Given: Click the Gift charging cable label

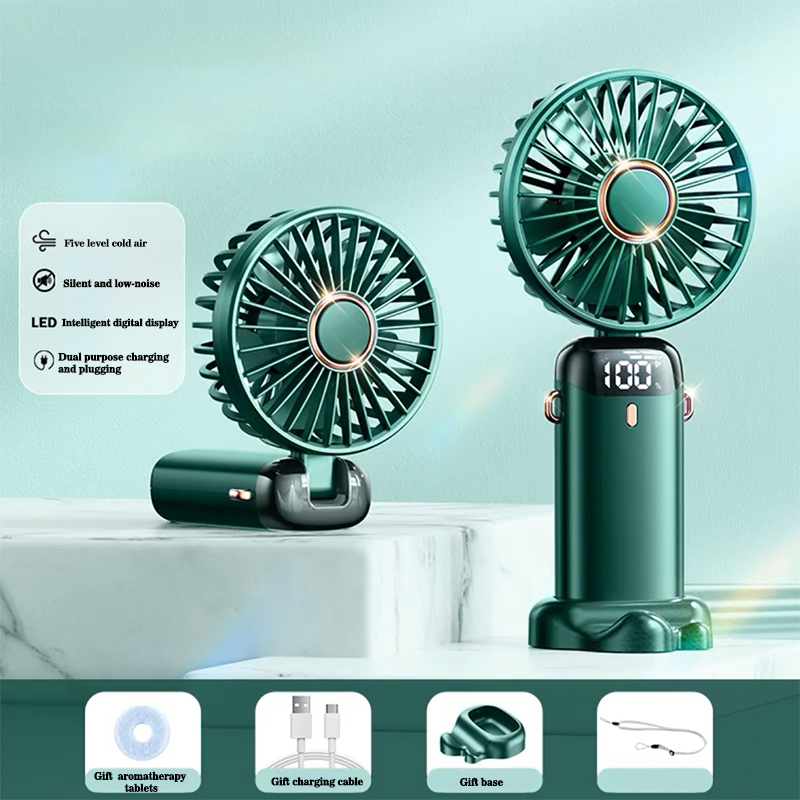Looking at the screenshot, I should click(x=317, y=781).
